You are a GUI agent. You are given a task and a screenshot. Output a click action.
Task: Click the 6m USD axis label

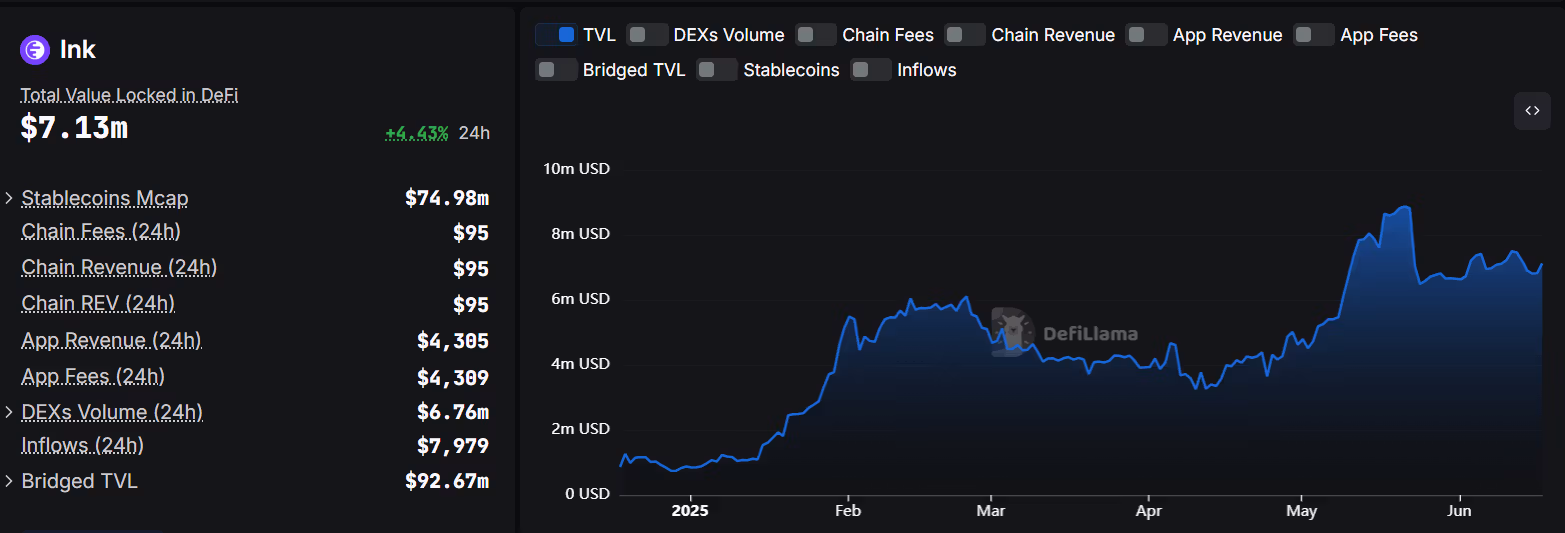point(580,299)
